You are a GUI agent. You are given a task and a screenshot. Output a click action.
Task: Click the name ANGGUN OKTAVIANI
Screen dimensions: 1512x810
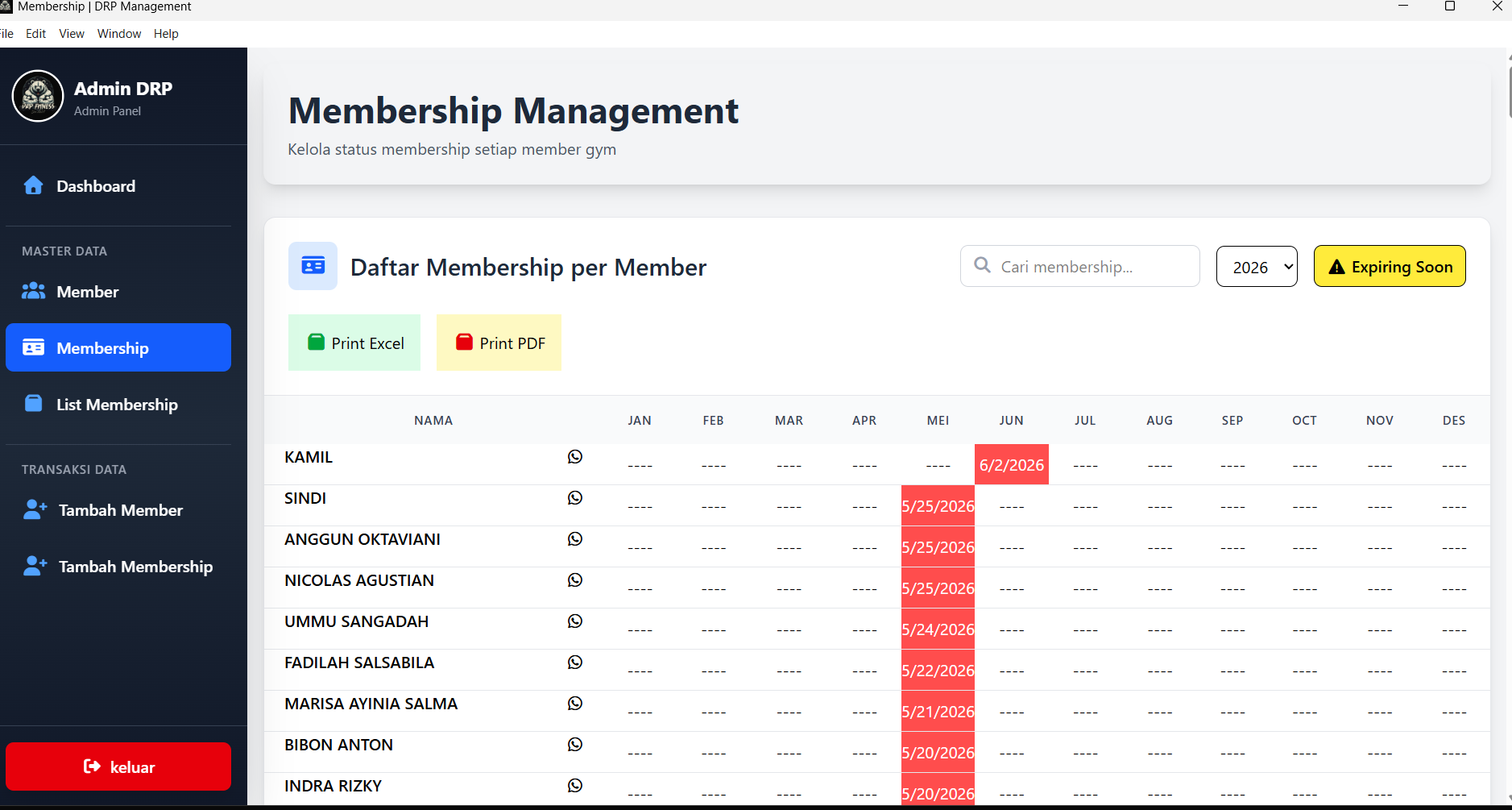(x=362, y=539)
